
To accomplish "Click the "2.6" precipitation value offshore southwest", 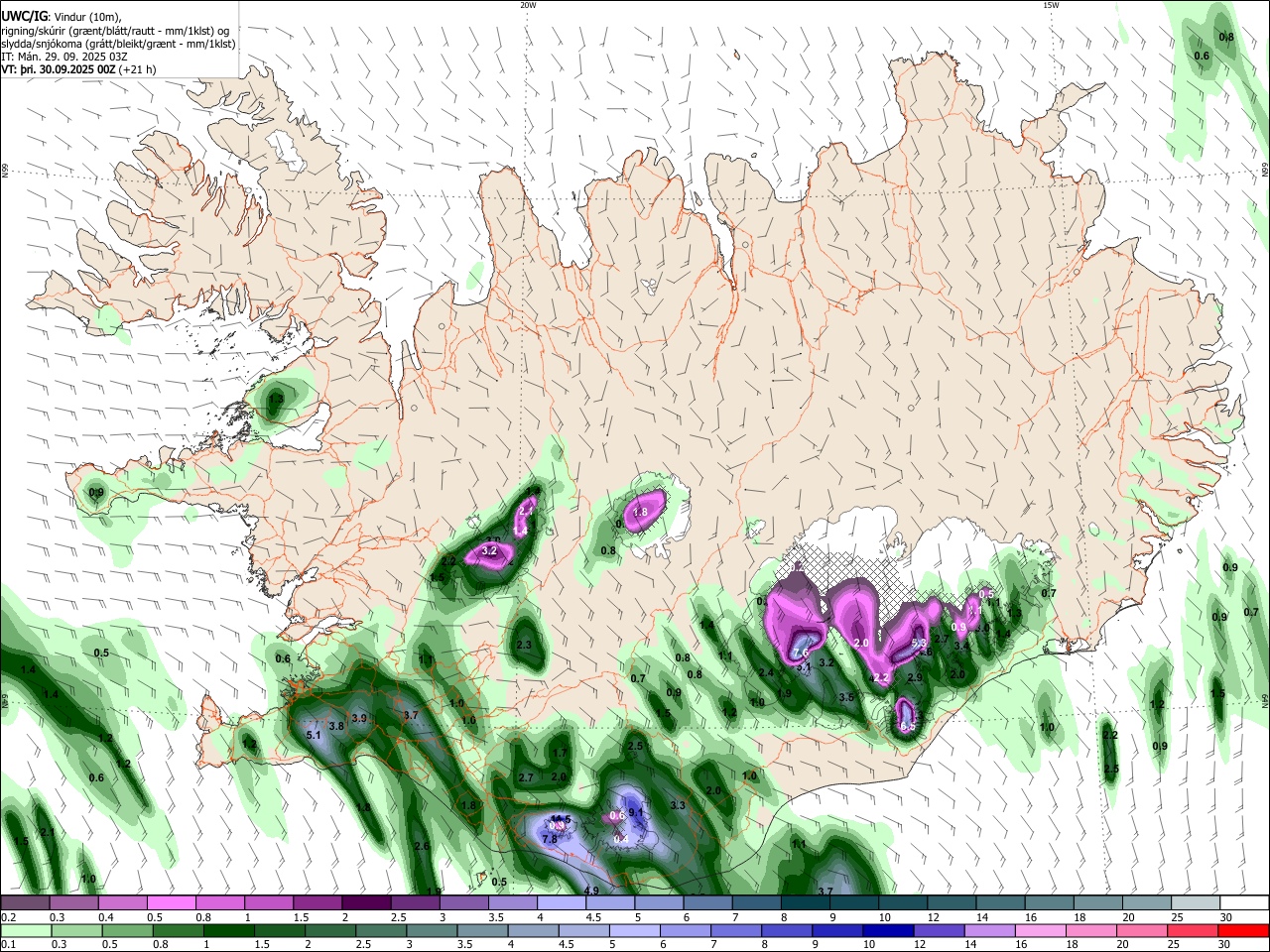I will coord(422,847).
